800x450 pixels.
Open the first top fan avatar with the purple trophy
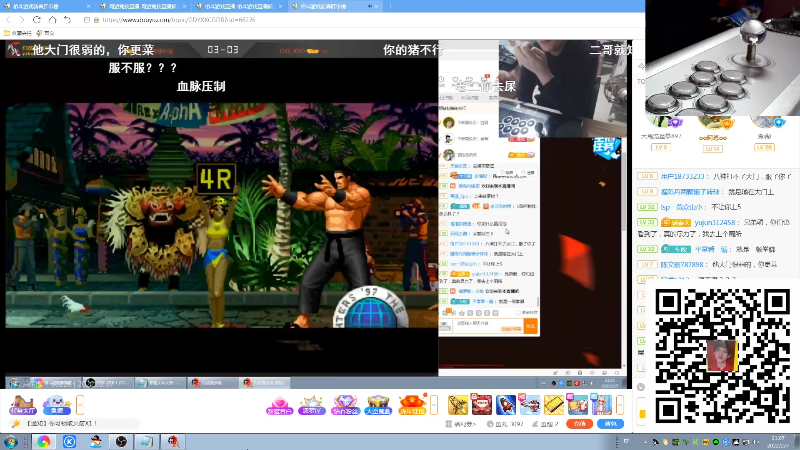coord(661,123)
